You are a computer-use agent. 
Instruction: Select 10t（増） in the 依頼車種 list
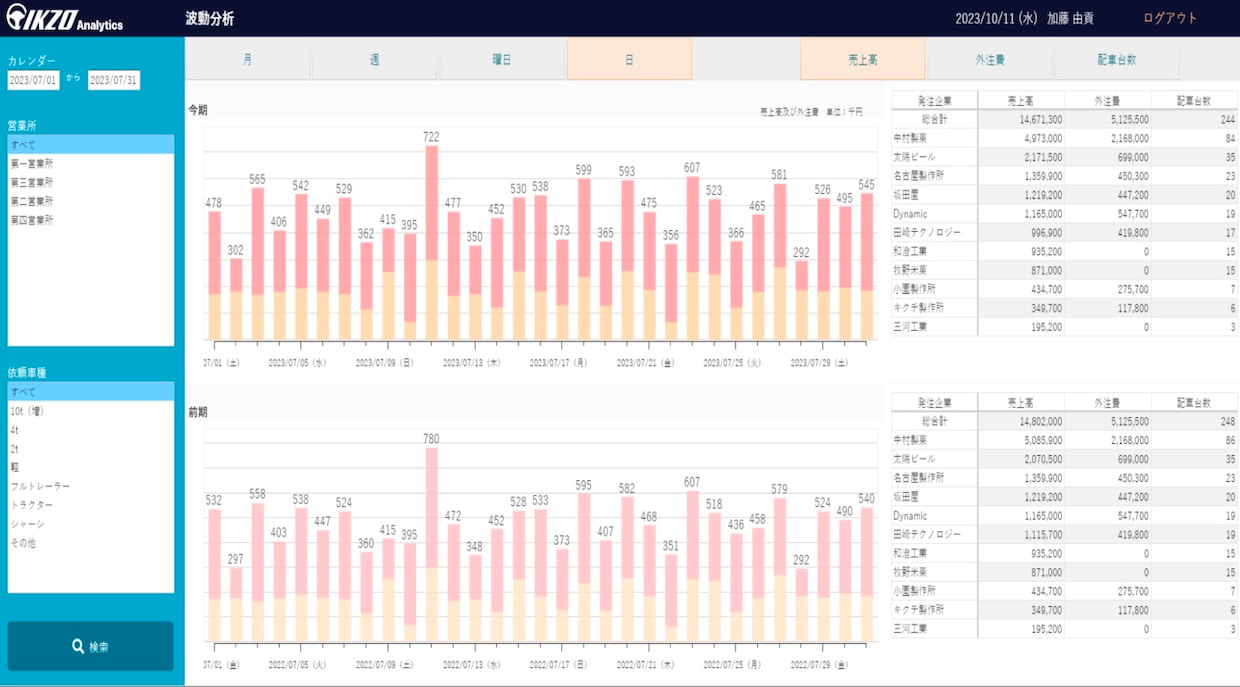(27, 411)
